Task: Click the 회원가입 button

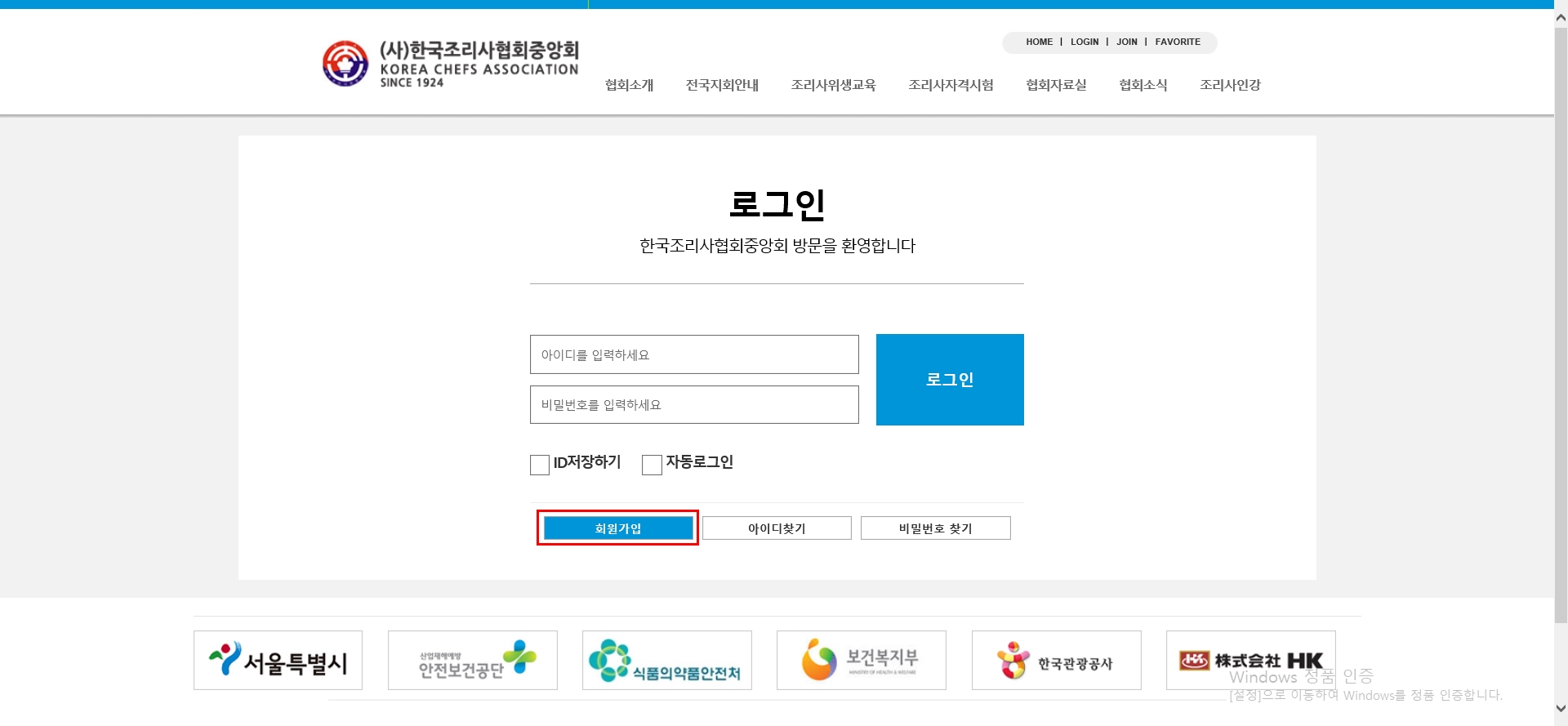Action: [x=617, y=528]
